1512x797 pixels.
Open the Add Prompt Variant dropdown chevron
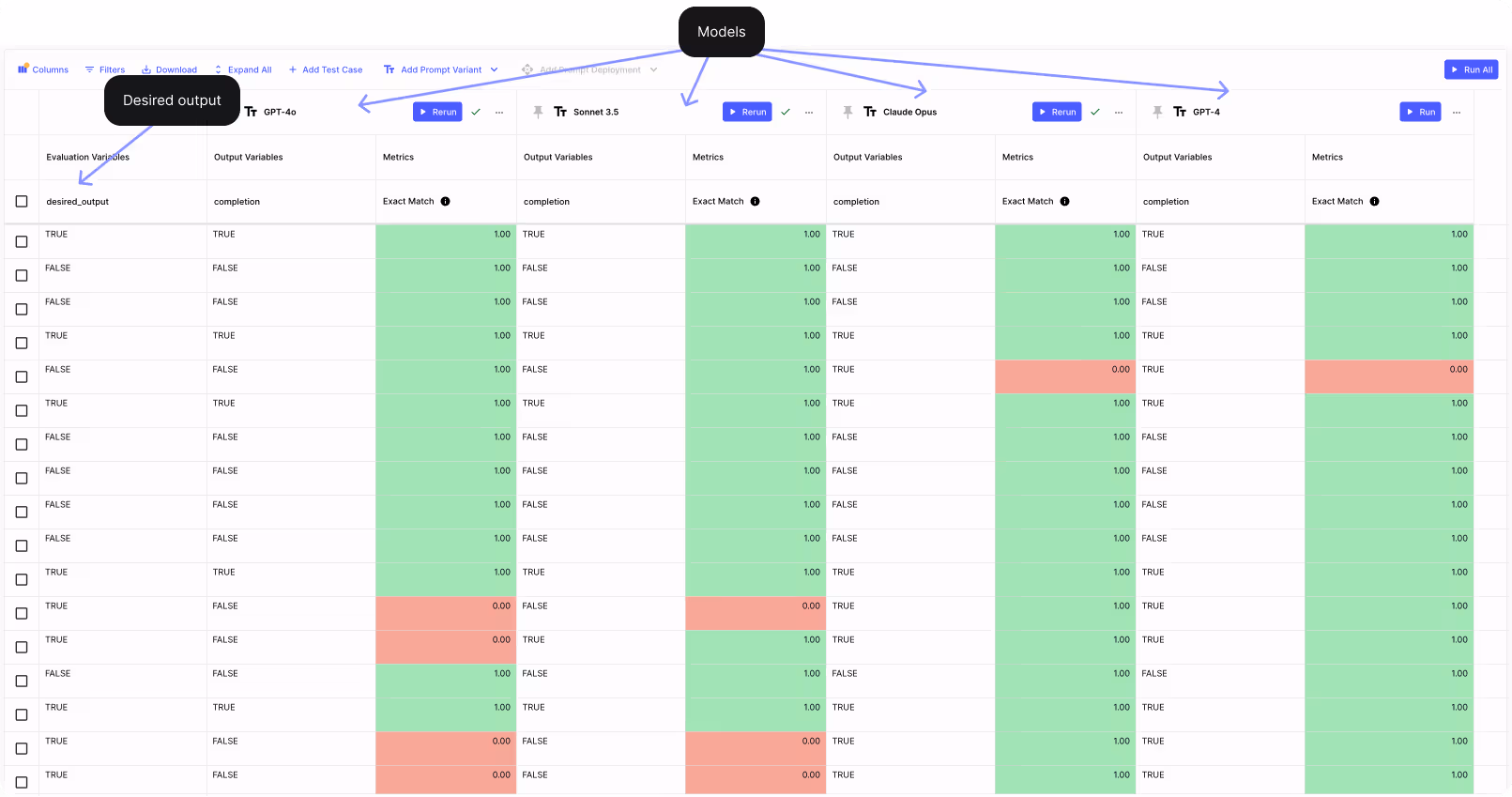pos(495,69)
